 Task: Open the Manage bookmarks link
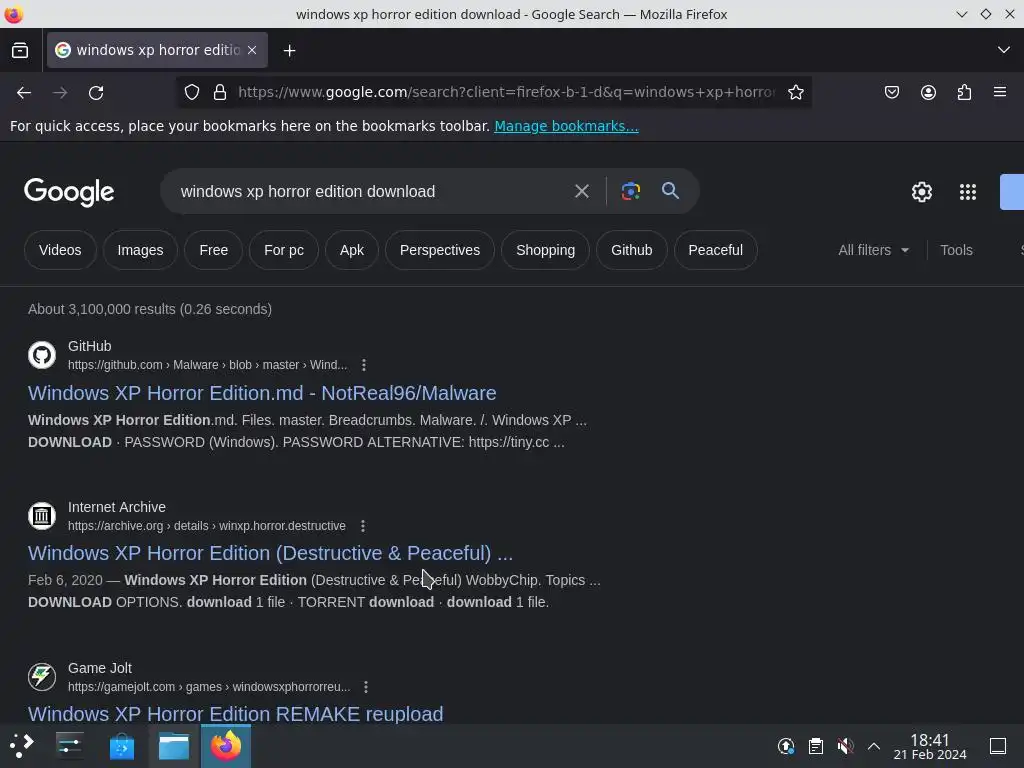566,126
